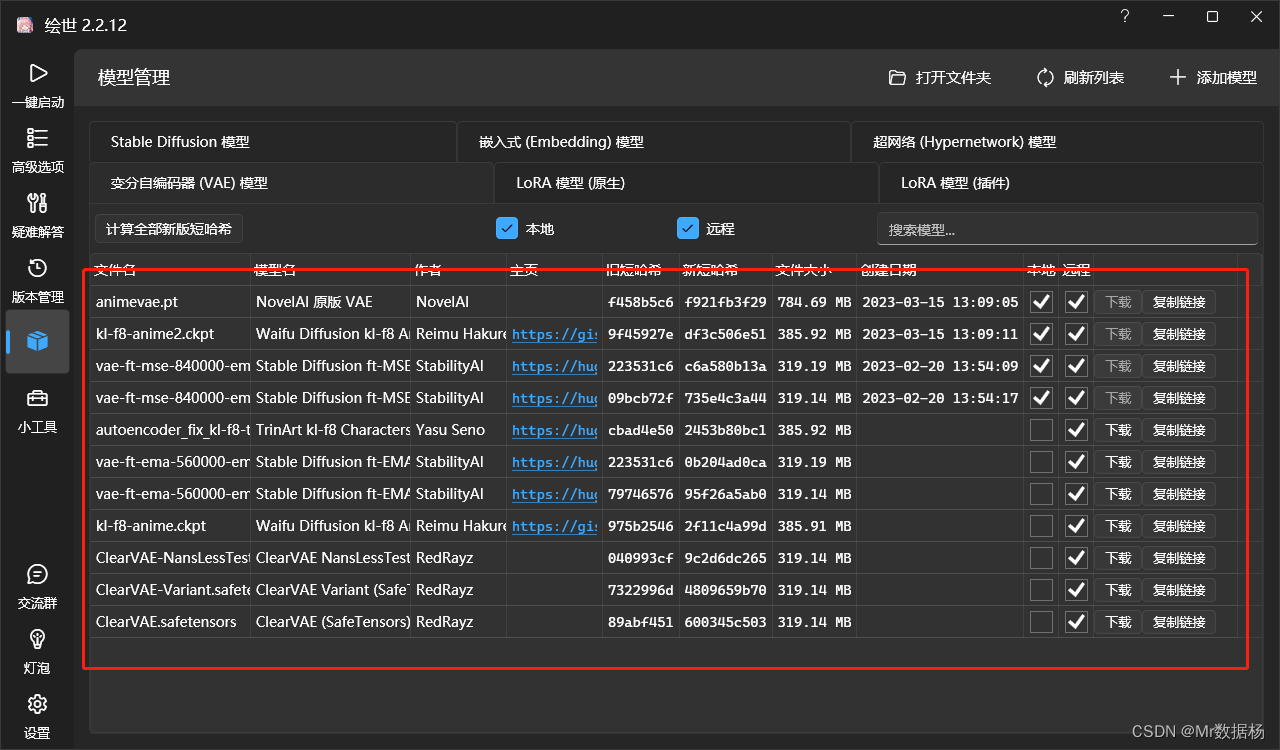Switch to Stable Diffusion 模型 tab
This screenshot has height=750, width=1280.
[272, 142]
